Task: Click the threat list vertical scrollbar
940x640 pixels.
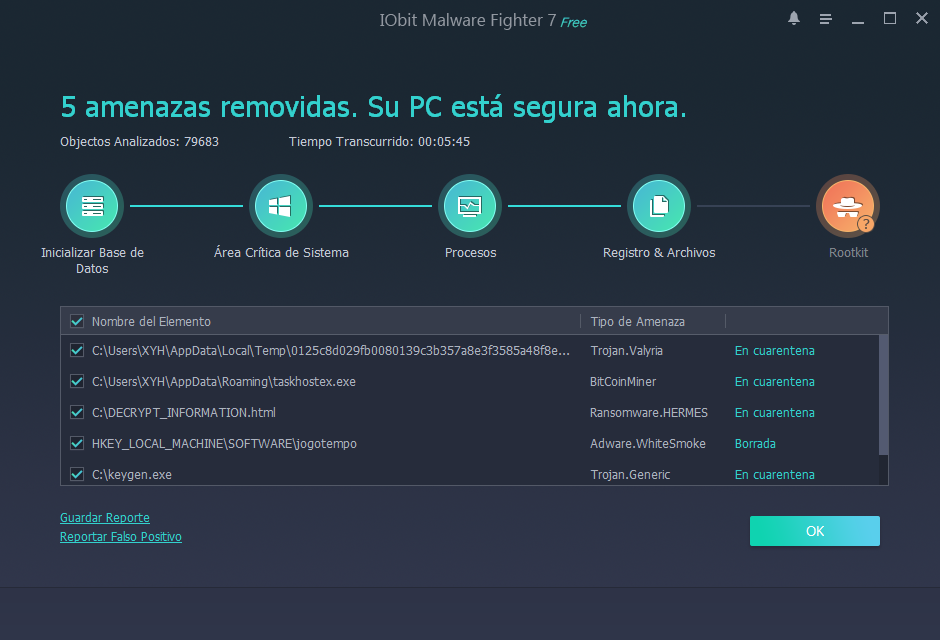Action: tap(883, 396)
